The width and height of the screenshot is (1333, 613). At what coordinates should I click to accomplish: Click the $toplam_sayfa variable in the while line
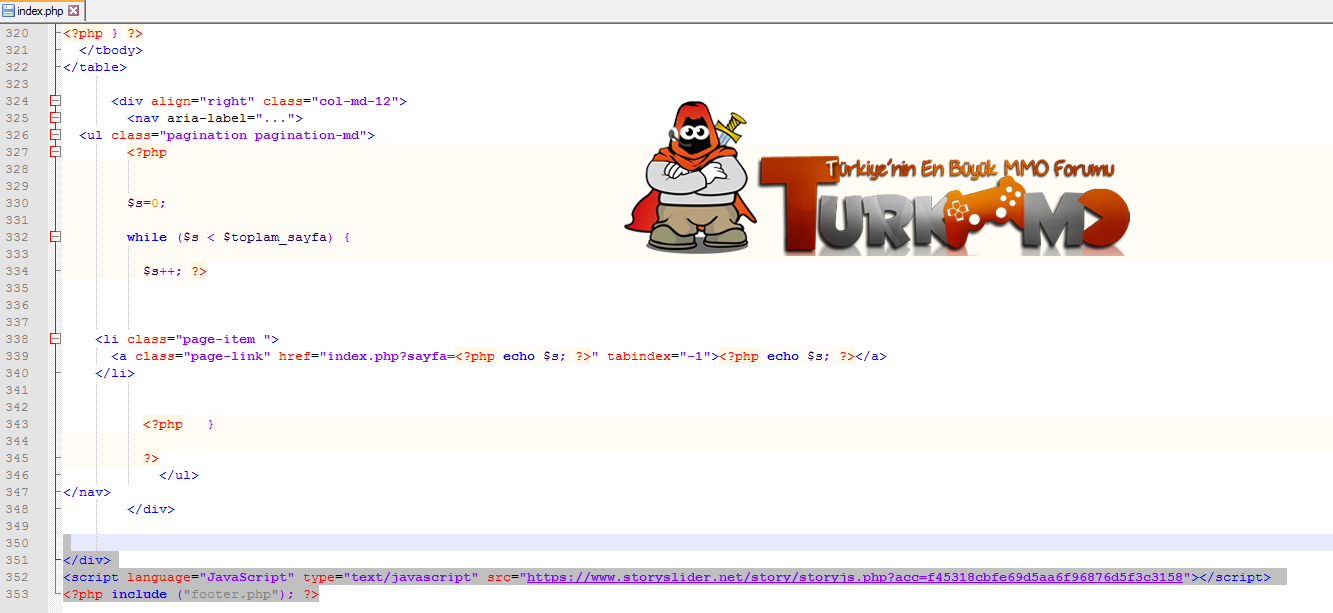[x=275, y=237]
